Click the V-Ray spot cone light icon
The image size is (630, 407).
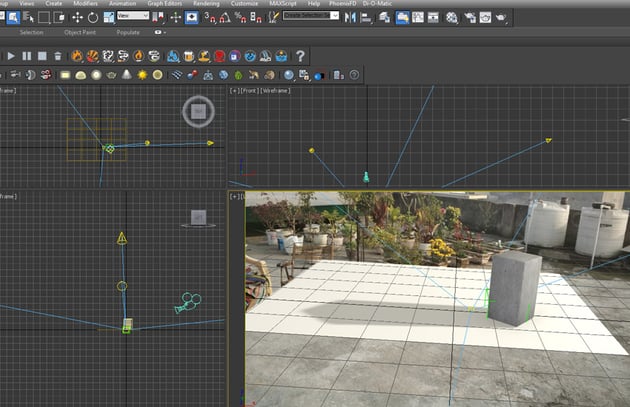coord(127,74)
